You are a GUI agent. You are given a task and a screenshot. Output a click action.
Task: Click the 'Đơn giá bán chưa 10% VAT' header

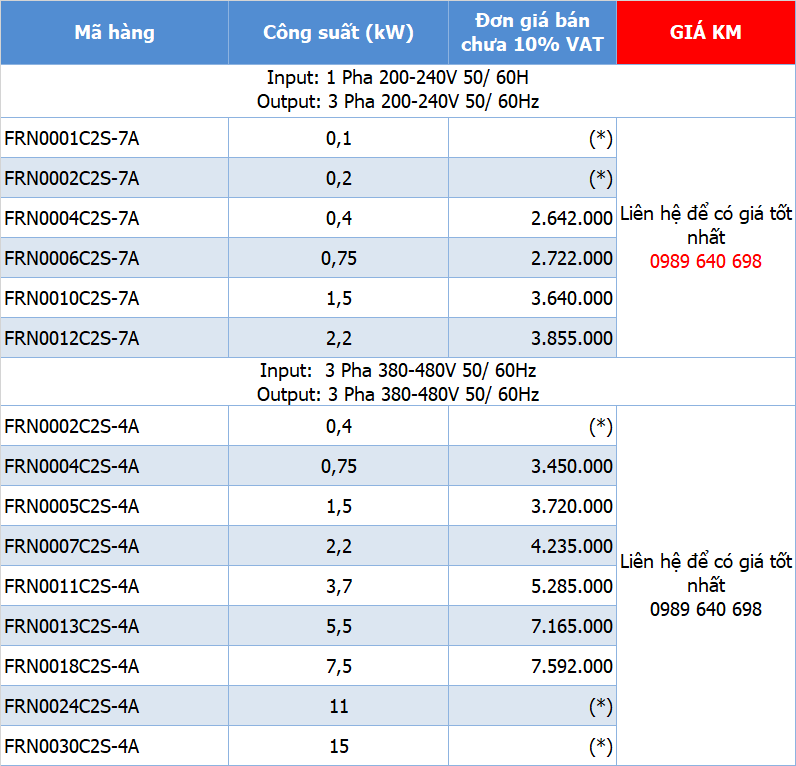pos(532,33)
